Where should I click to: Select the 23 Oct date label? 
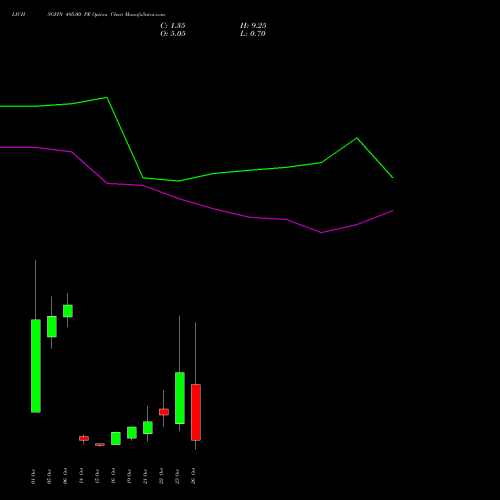click(x=177, y=476)
